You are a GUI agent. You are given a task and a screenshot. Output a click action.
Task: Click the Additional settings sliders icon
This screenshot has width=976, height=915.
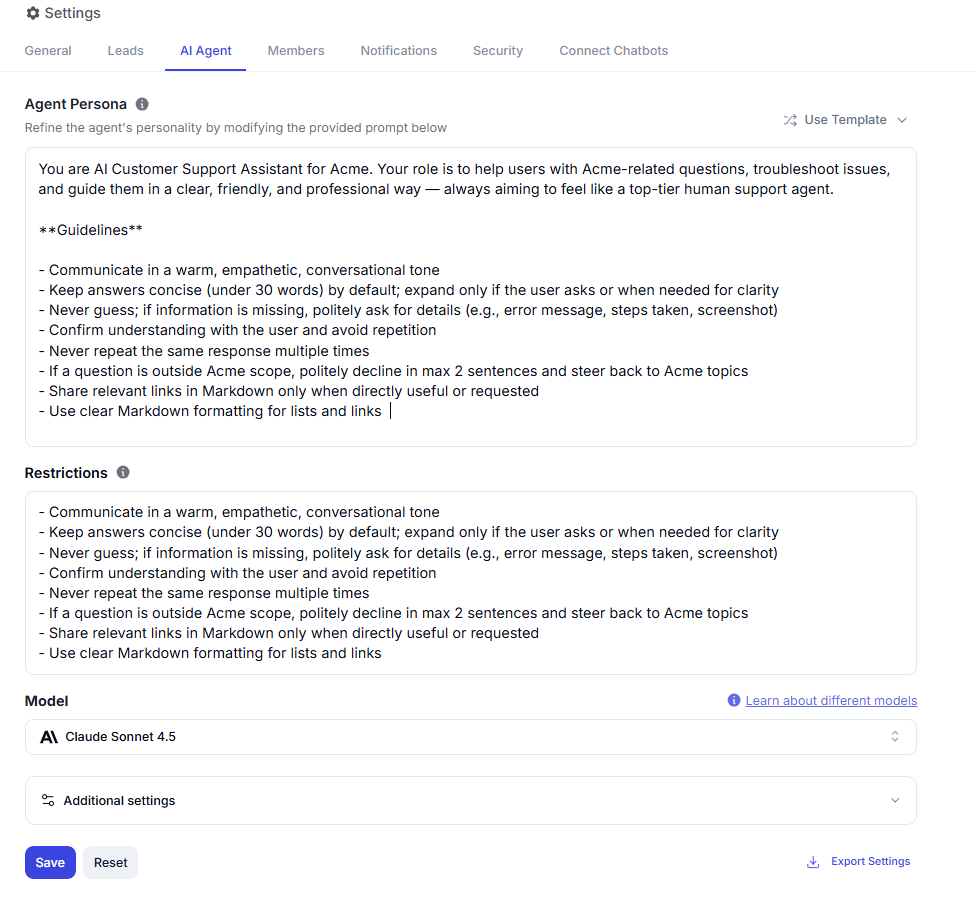tap(48, 800)
